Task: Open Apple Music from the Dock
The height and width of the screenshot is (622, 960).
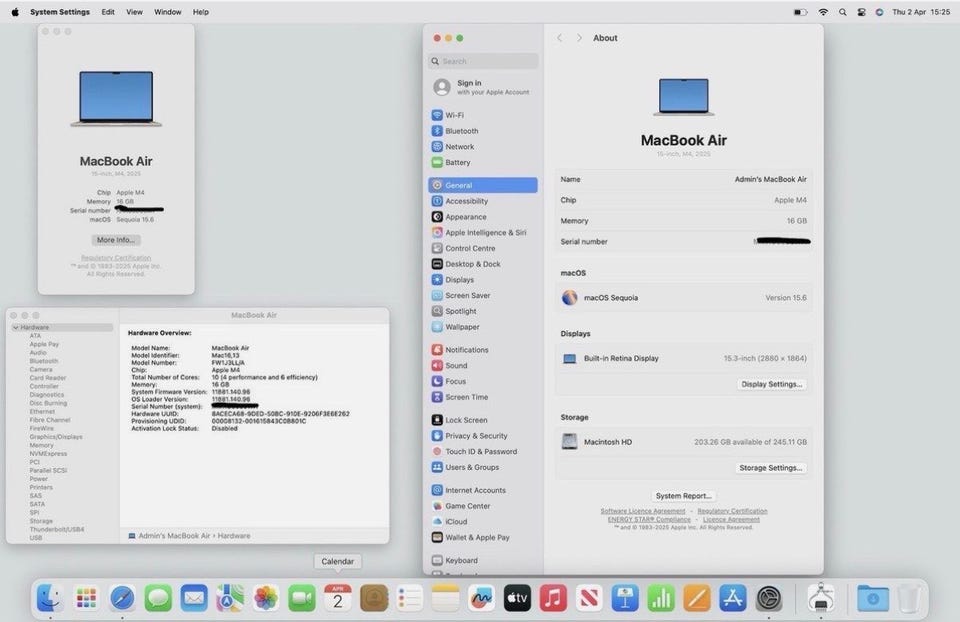Action: 553,598
